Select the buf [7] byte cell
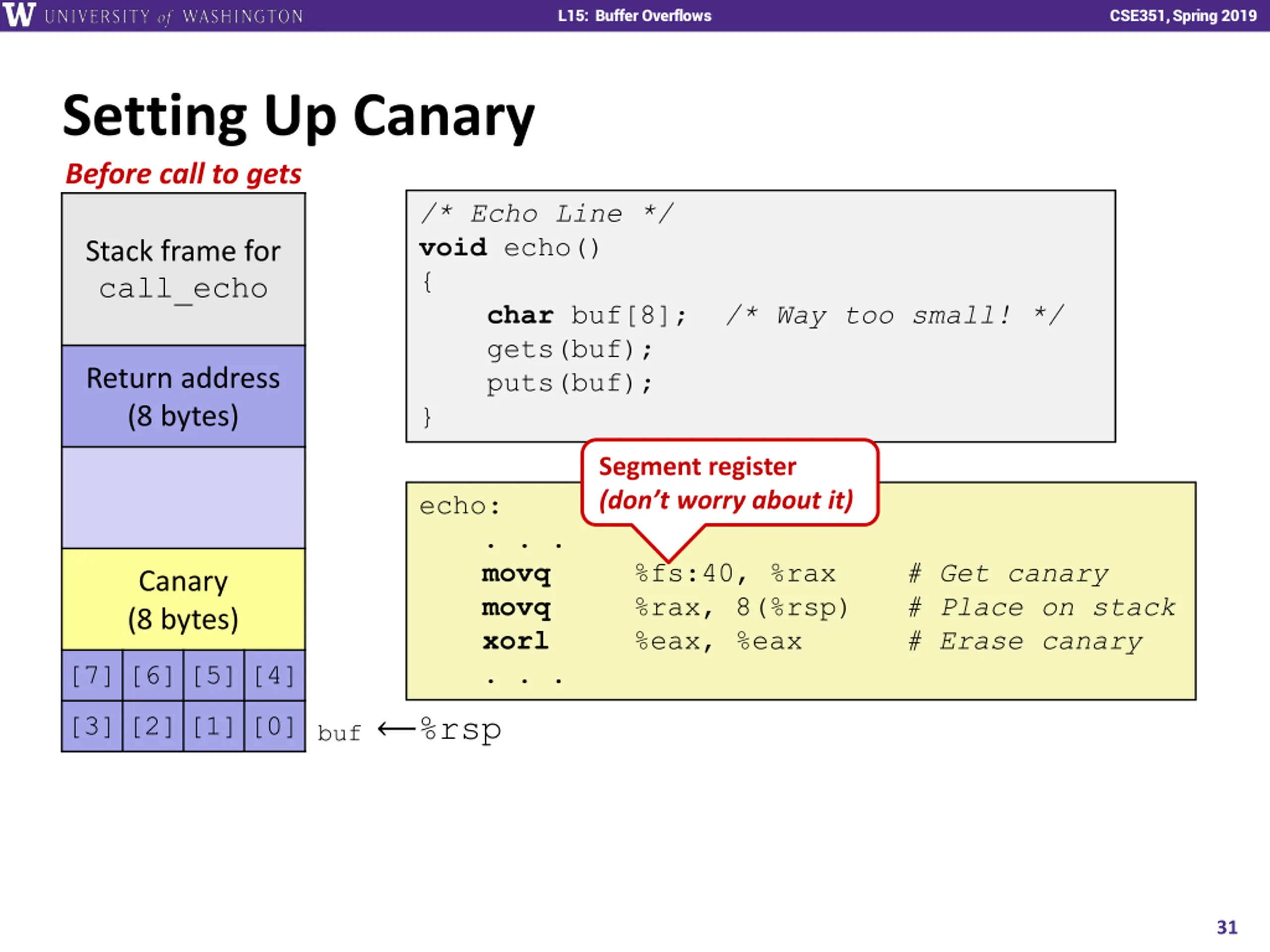Screen dimensions: 1270x952 pos(92,675)
